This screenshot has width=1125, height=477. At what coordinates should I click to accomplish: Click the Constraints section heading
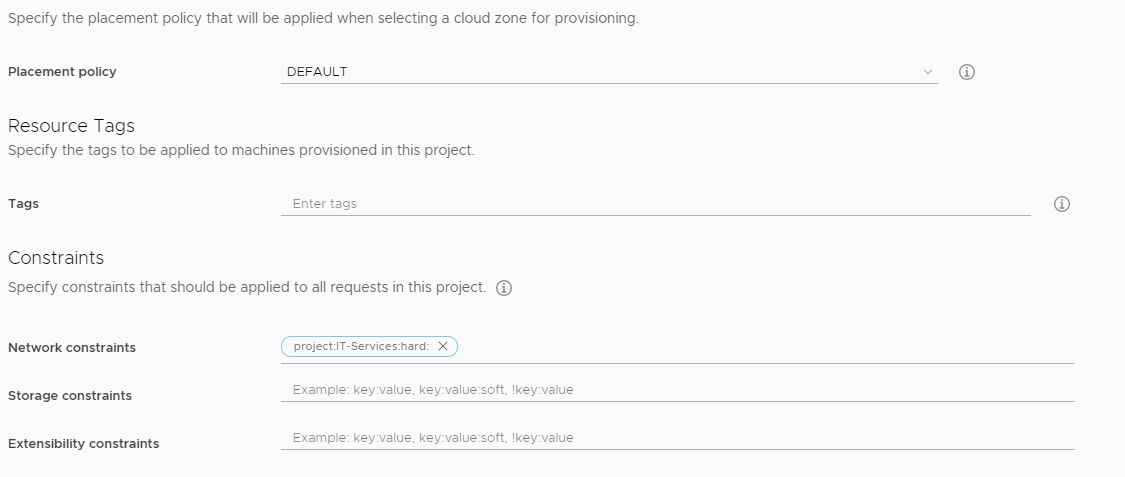click(56, 258)
